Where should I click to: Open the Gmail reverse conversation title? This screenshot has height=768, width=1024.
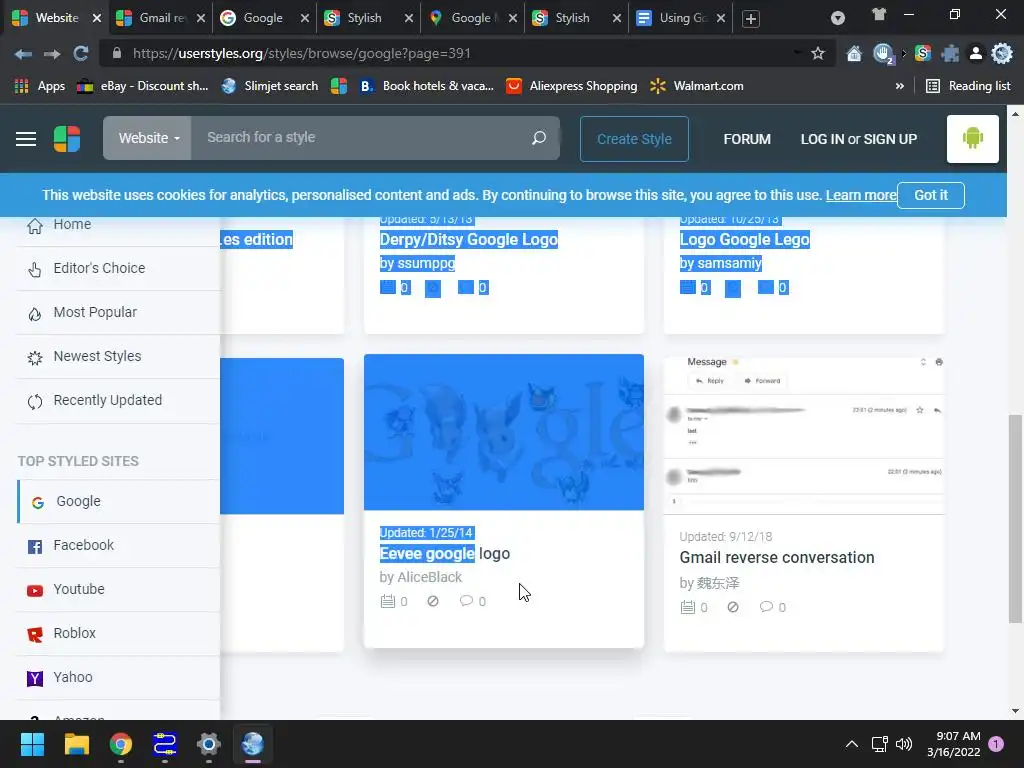tap(776, 558)
